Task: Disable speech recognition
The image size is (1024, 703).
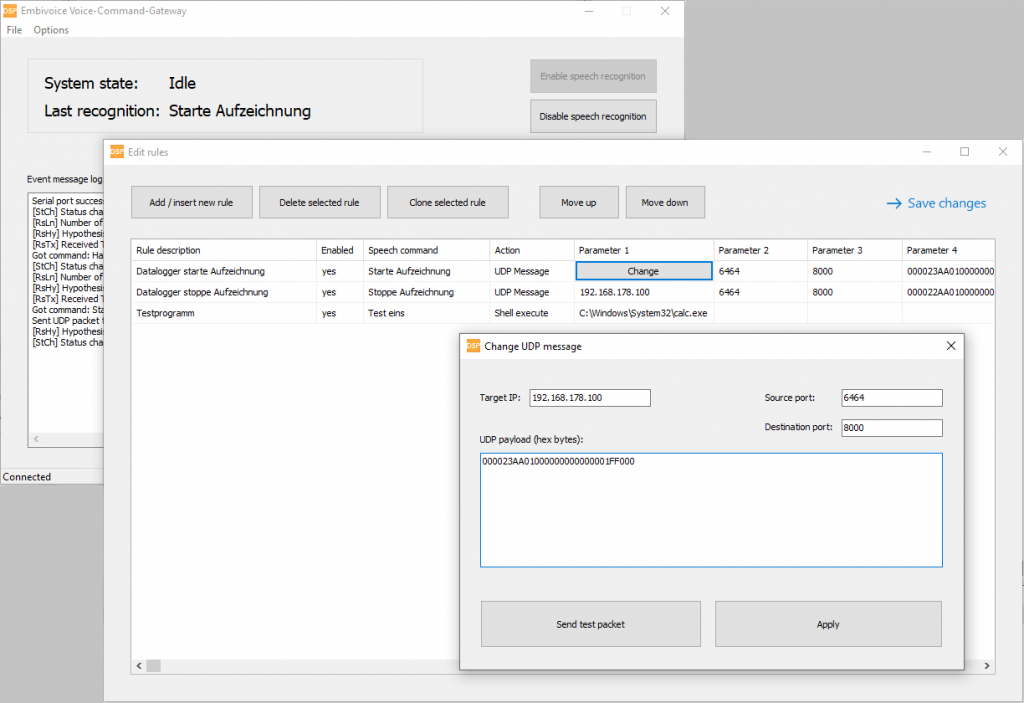Action: point(593,116)
